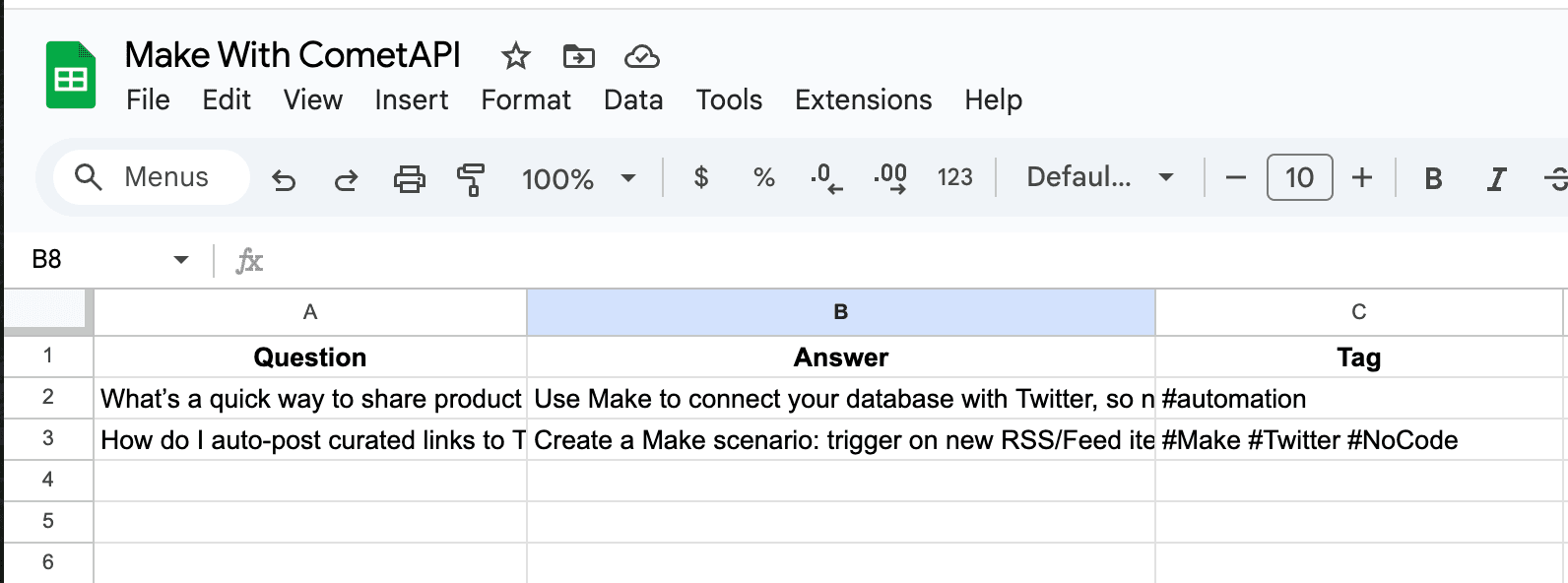Click the move to folder icon
Image resolution: width=1568 pixels, height=583 pixels.
(x=578, y=56)
